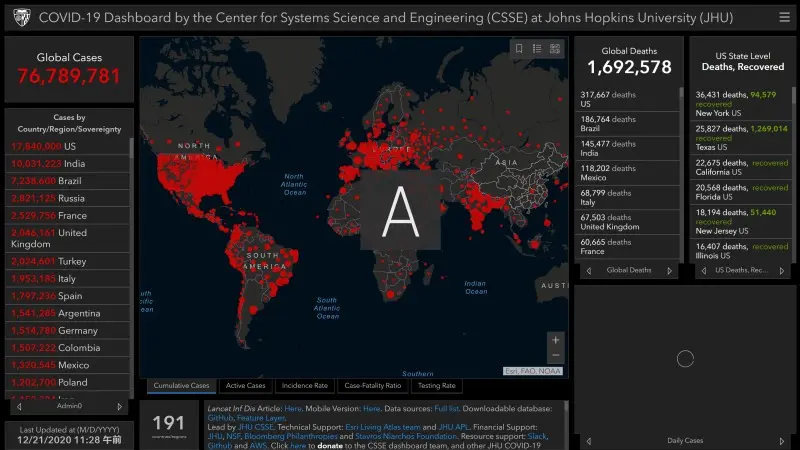Go to next Admin0 list page
The width and height of the screenshot is (800, 450).
[120, 407]
